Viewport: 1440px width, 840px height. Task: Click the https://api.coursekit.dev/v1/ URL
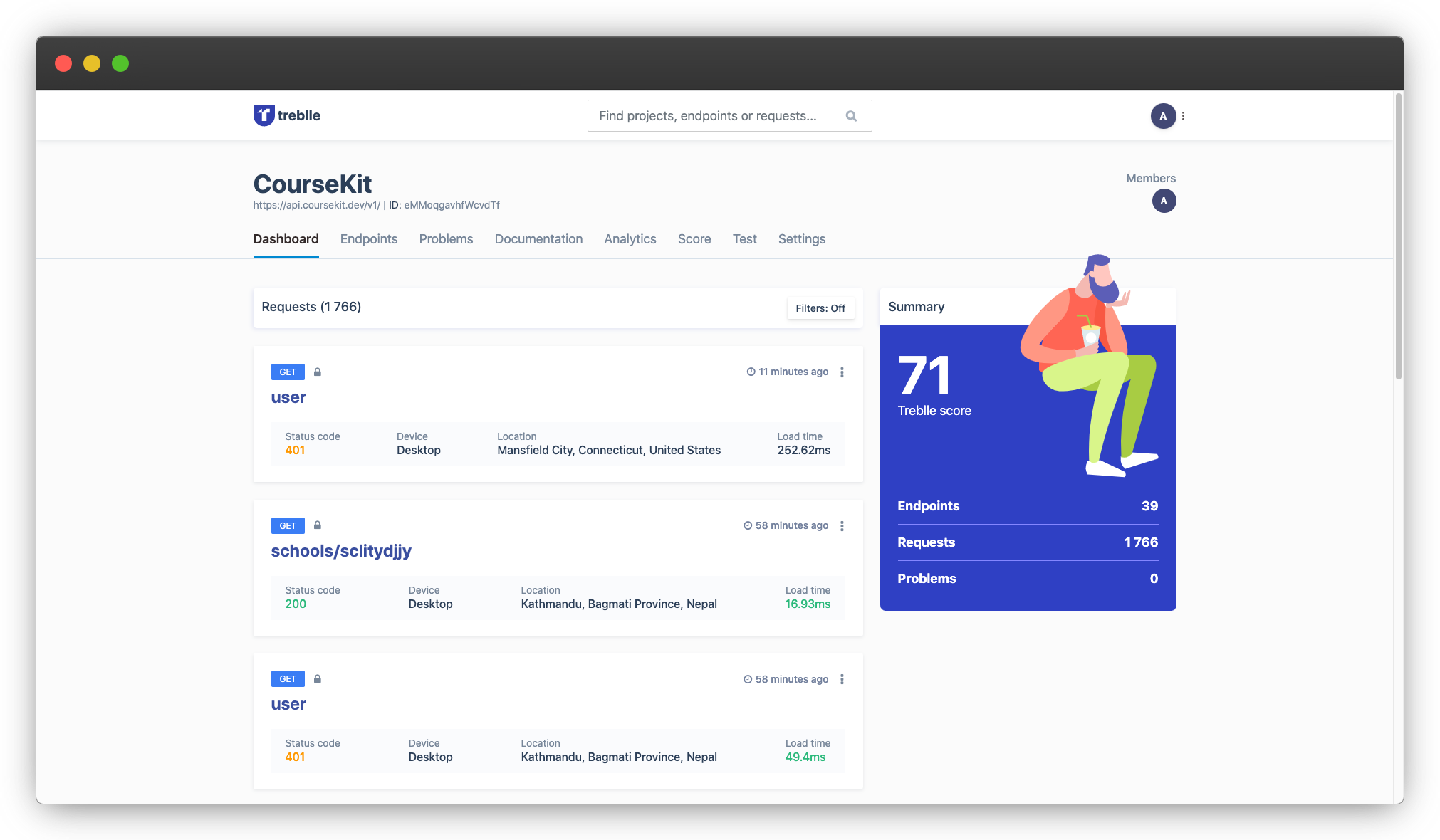tap(317, 205)
